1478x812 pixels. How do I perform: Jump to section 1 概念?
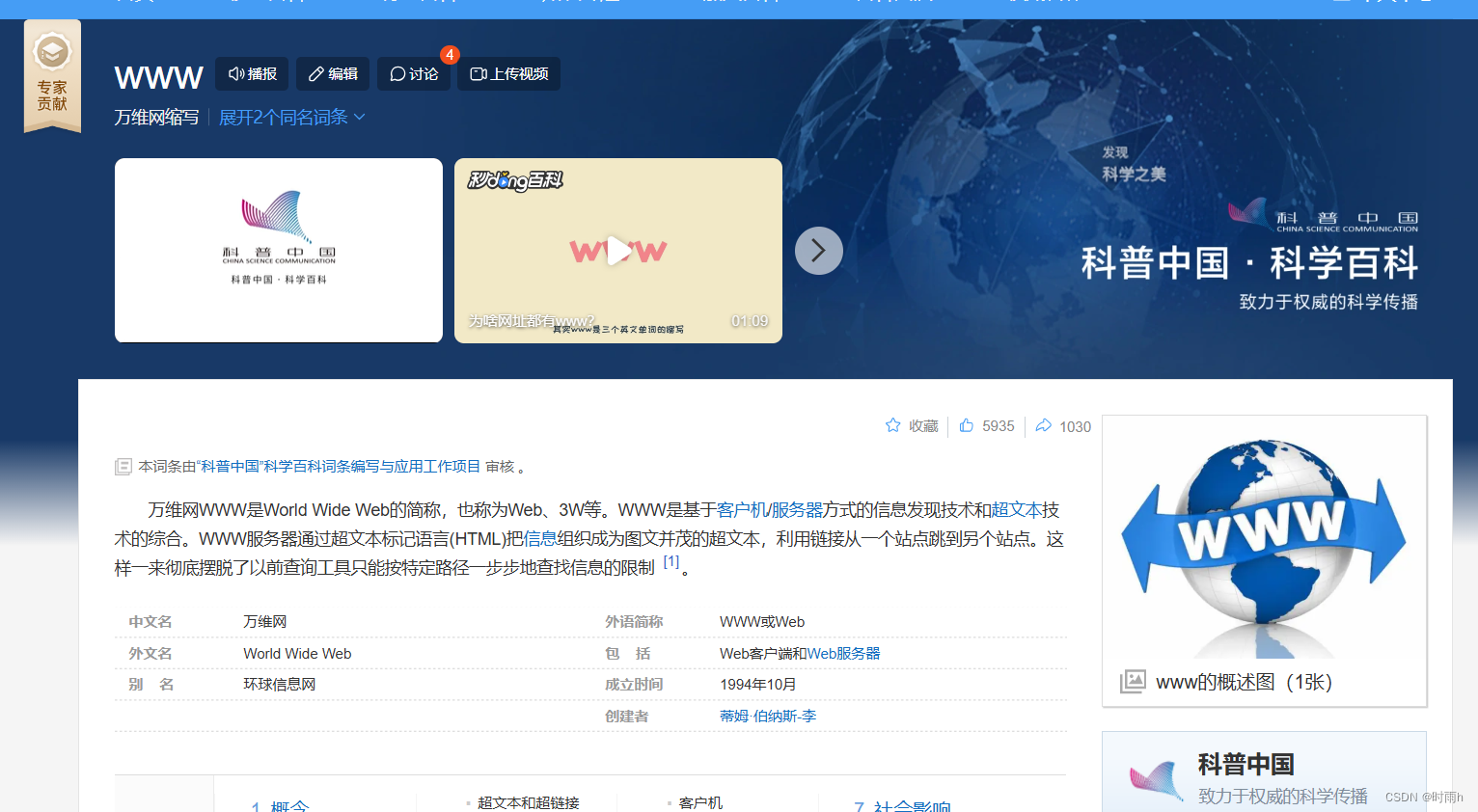coord(280,806)
